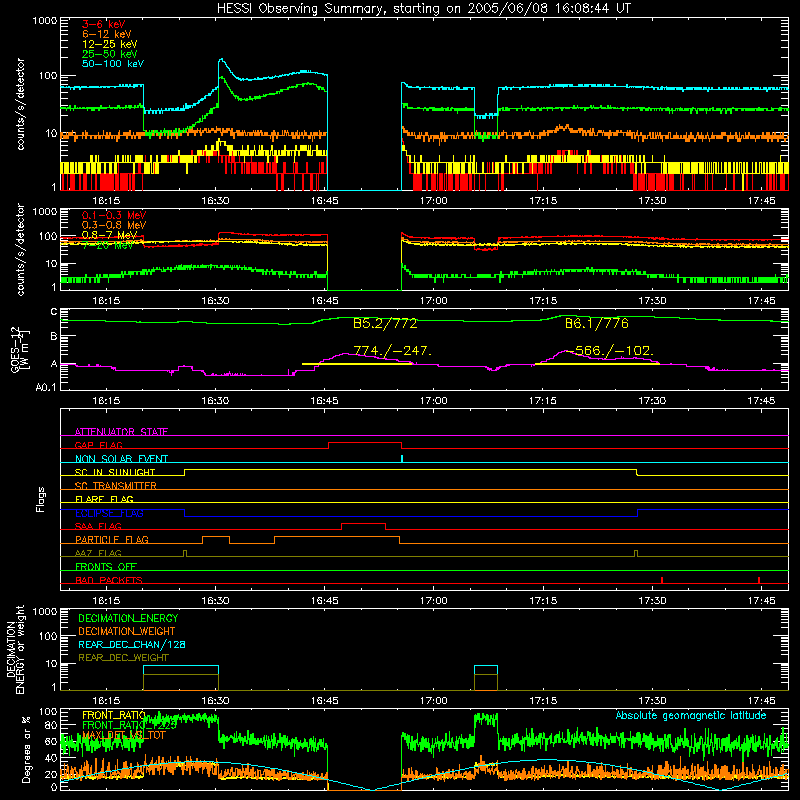Click the Flags axis title

tap(40, 499)
